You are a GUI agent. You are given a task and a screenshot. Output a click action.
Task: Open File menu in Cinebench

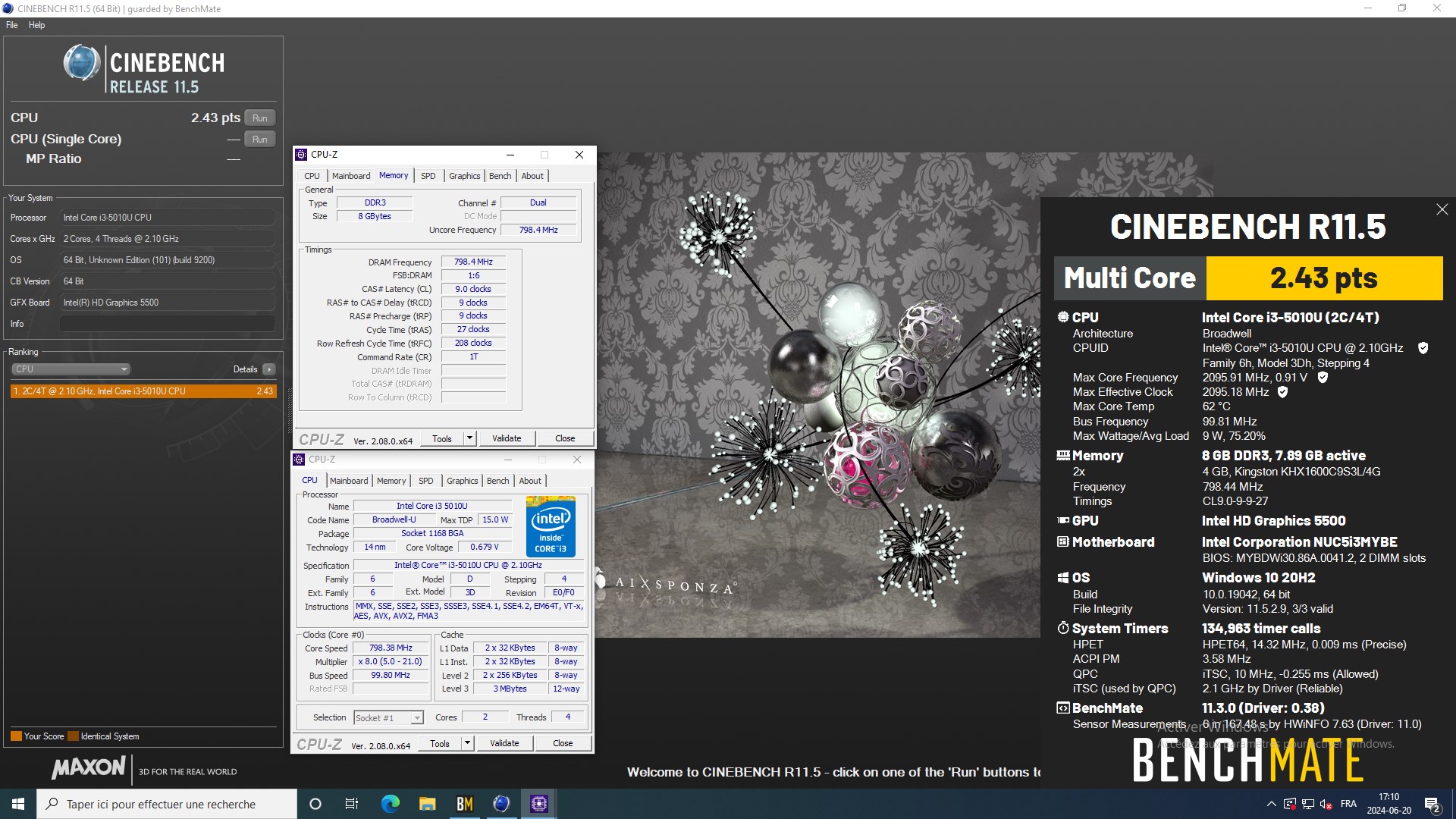[x=12, y=25]
